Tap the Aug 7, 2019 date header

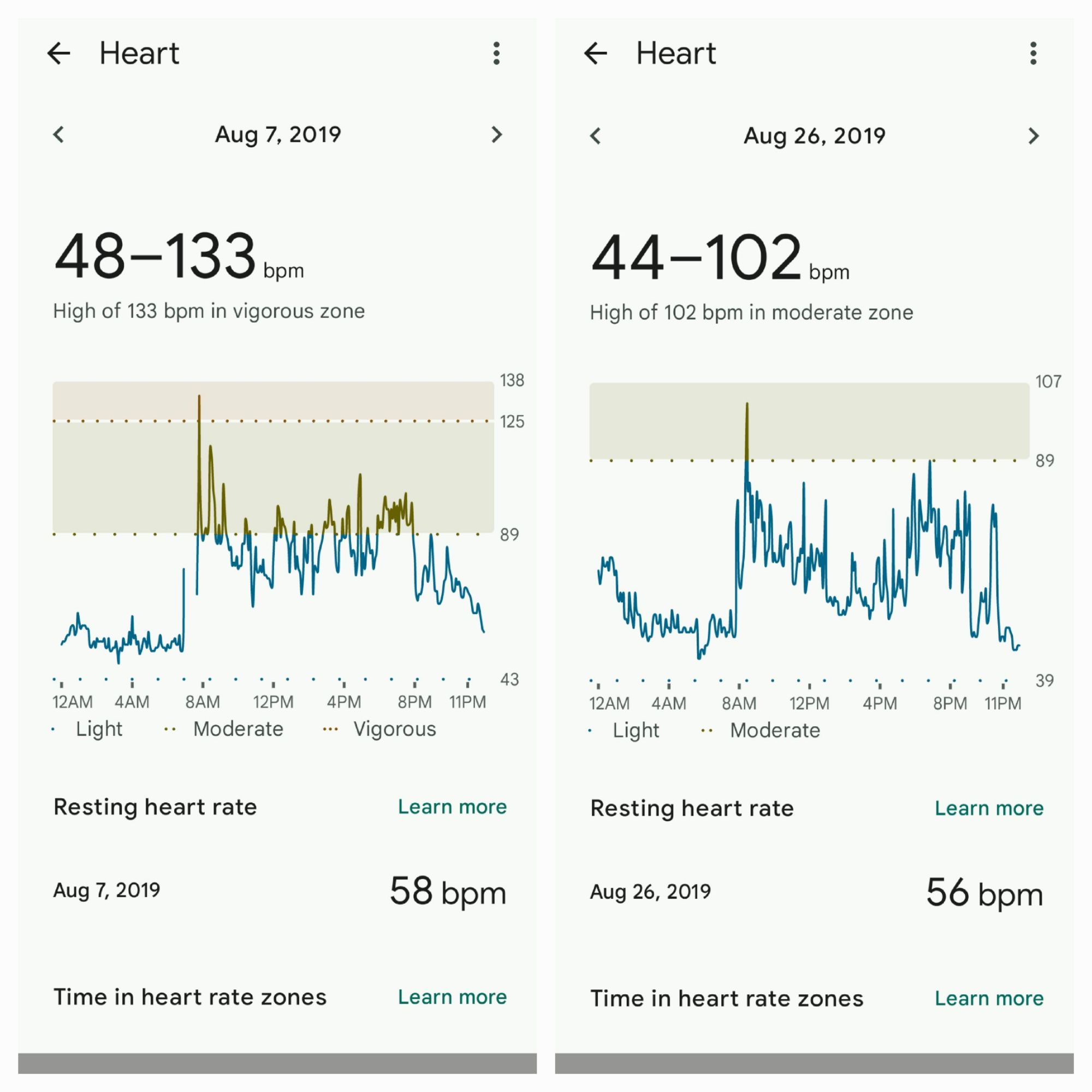[277, 134]
